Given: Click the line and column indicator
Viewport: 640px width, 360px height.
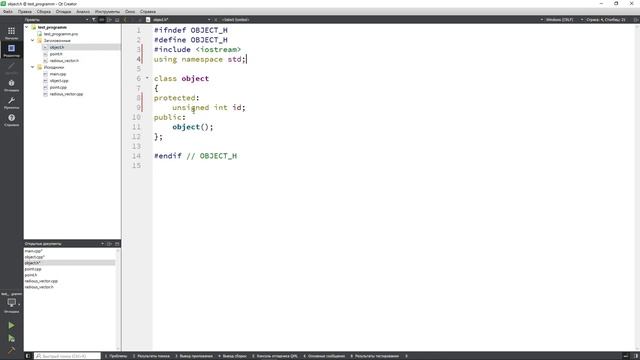Looking at the screenshot, I should pos(606,20).
